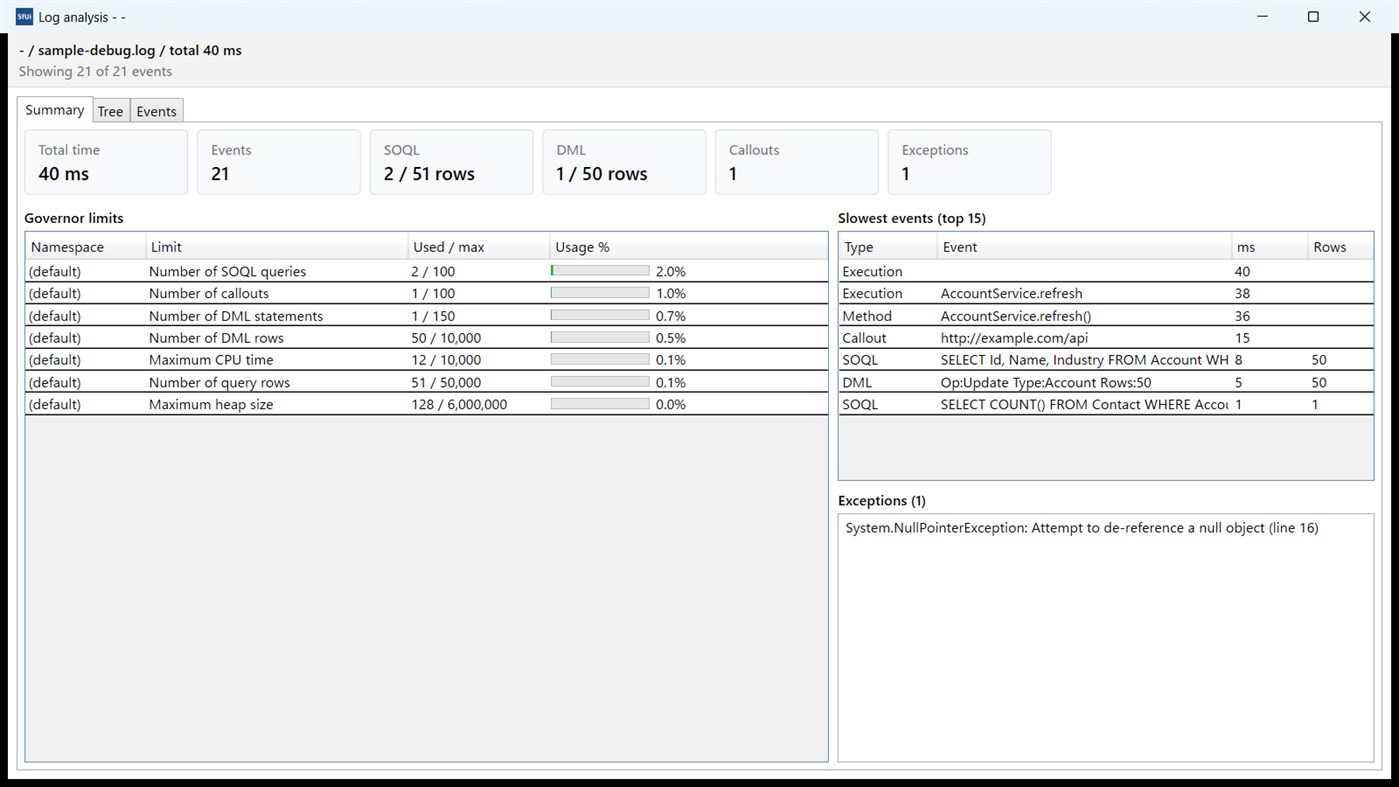This screenshot has height=787, width=1399.
Task: Click the Used / max column header
Action: (x=479, y=247)
